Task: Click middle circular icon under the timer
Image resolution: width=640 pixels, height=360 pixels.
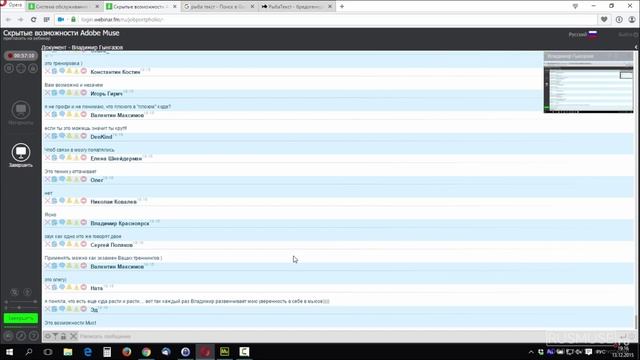Action: 21,69
